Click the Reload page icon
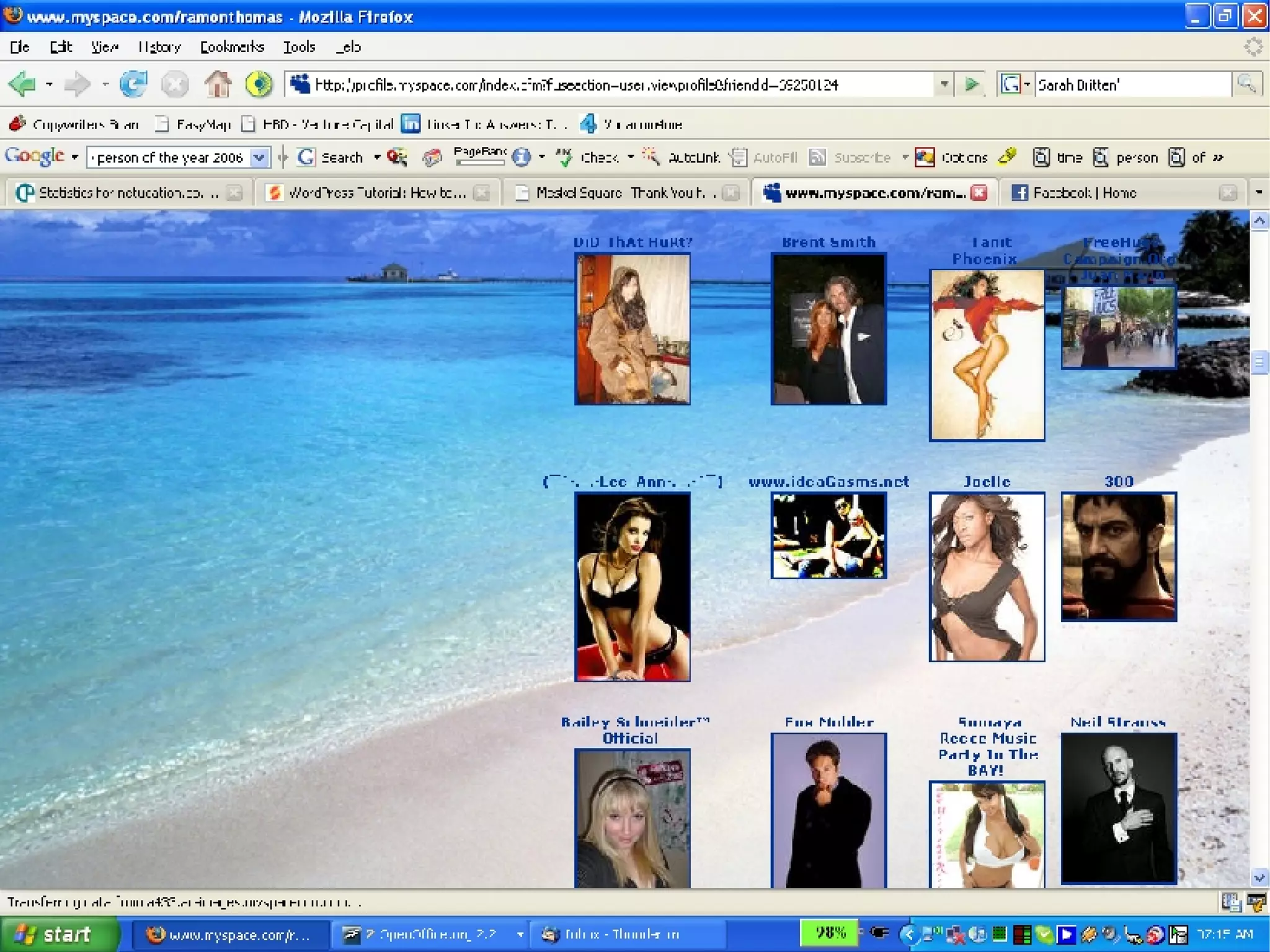The height and width of the screenshot is (952, 1270). point(133,84)
